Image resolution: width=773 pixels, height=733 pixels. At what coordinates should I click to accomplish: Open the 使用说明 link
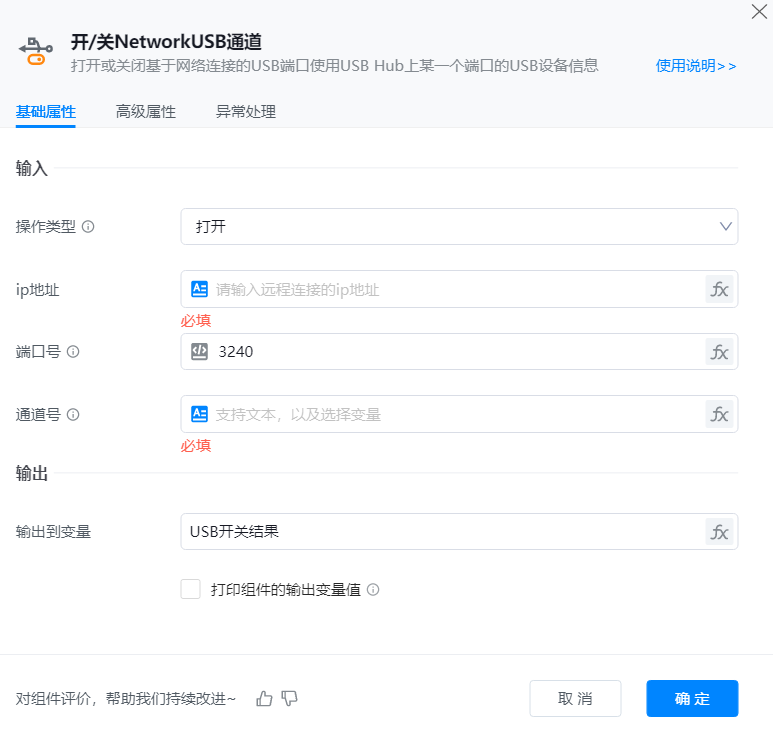tap(696, 66)
